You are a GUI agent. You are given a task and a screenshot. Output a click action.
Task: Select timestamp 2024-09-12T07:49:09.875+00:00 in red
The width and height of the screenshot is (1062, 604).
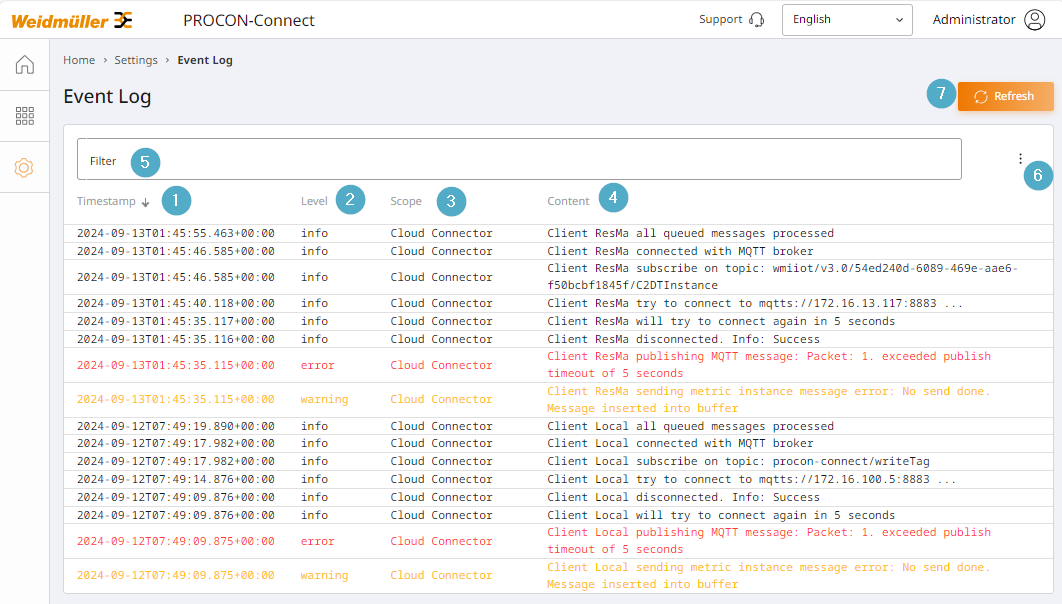(175, 541)
